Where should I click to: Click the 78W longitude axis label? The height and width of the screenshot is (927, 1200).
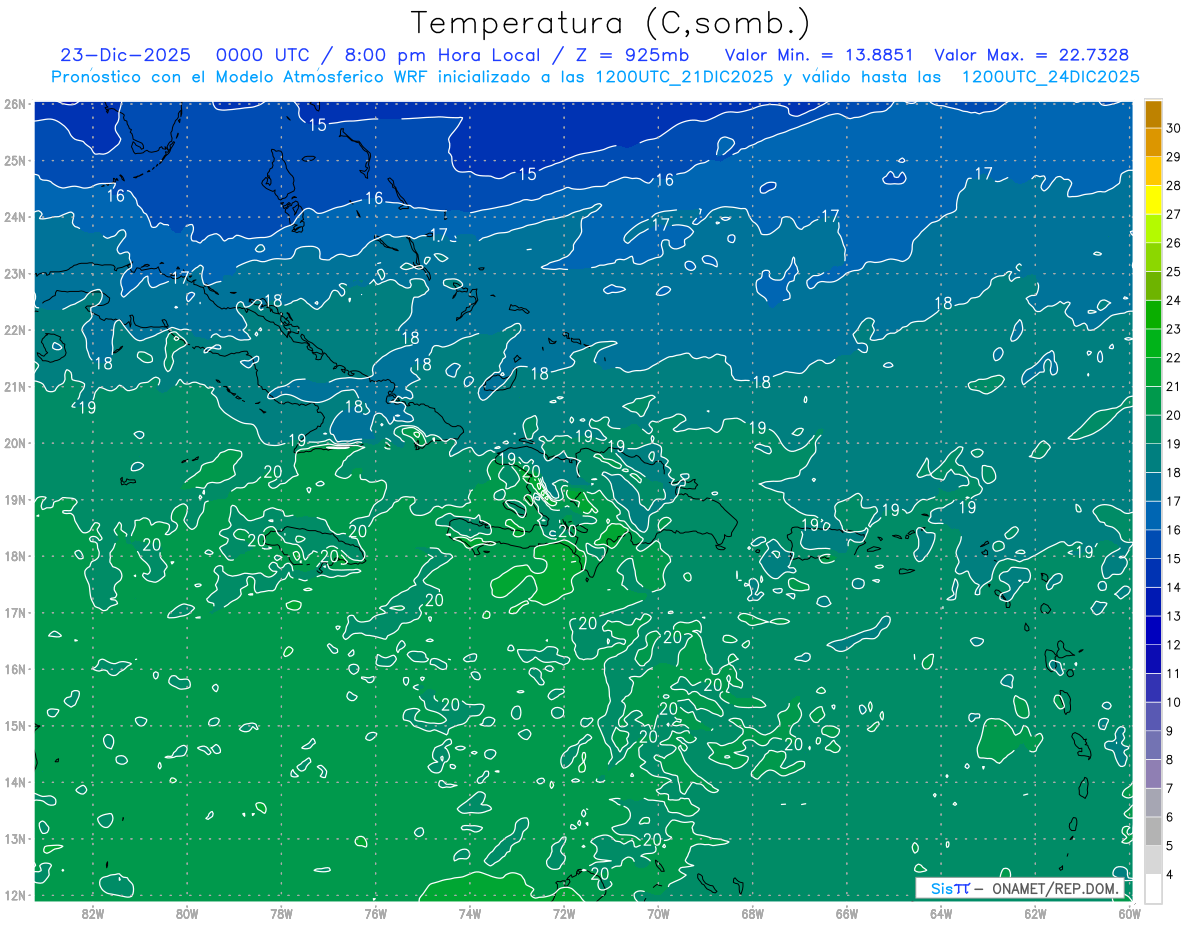281,912
